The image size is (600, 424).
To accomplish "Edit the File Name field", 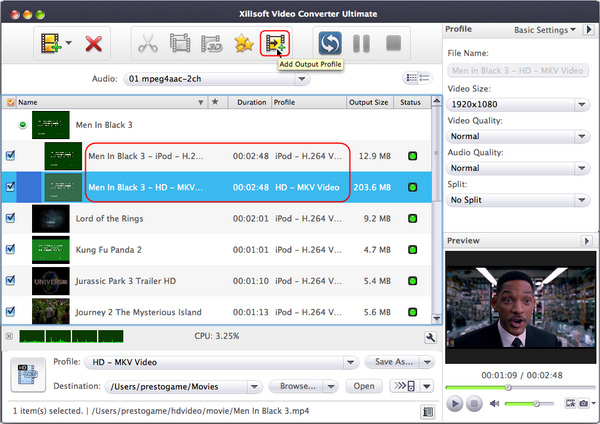I will tap(518, 70).
